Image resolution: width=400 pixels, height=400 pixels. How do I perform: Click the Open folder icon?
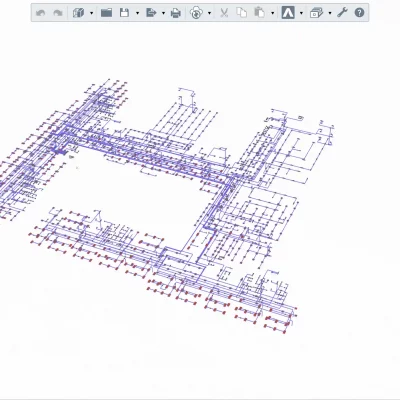coord(106,13)
